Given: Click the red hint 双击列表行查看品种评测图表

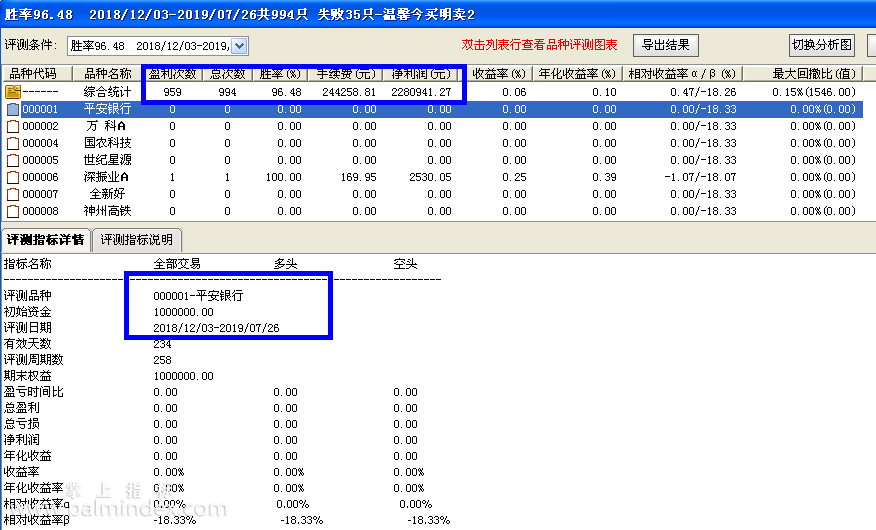Looking at the screenshot, I should [x=540, y=45].
